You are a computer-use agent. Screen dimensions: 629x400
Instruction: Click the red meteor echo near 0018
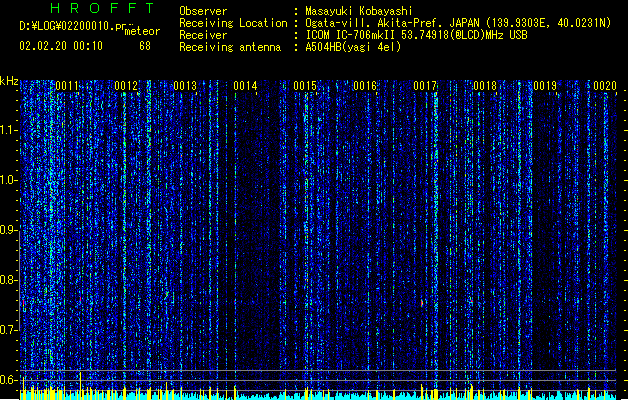point(471,300)
